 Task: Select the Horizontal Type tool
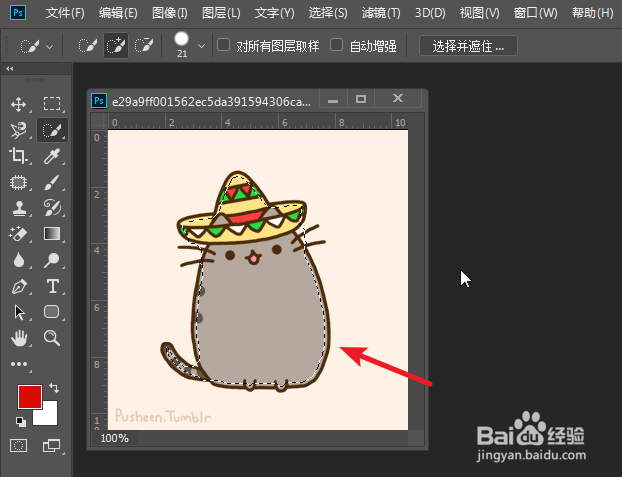52,286
